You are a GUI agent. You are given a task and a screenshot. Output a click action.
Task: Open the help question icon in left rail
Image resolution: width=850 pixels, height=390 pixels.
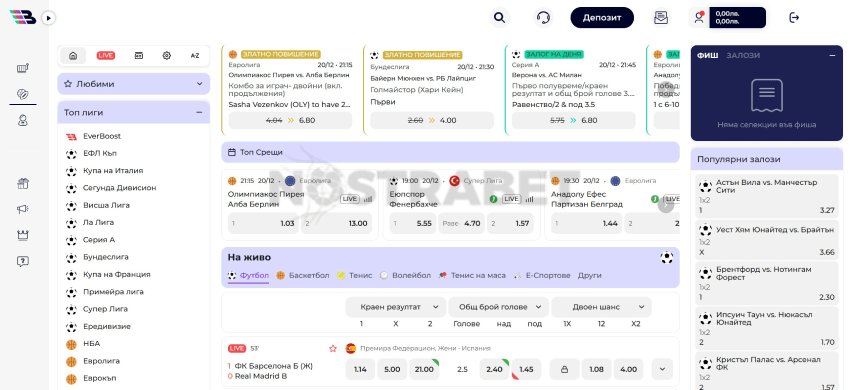[x=23, y=261]
